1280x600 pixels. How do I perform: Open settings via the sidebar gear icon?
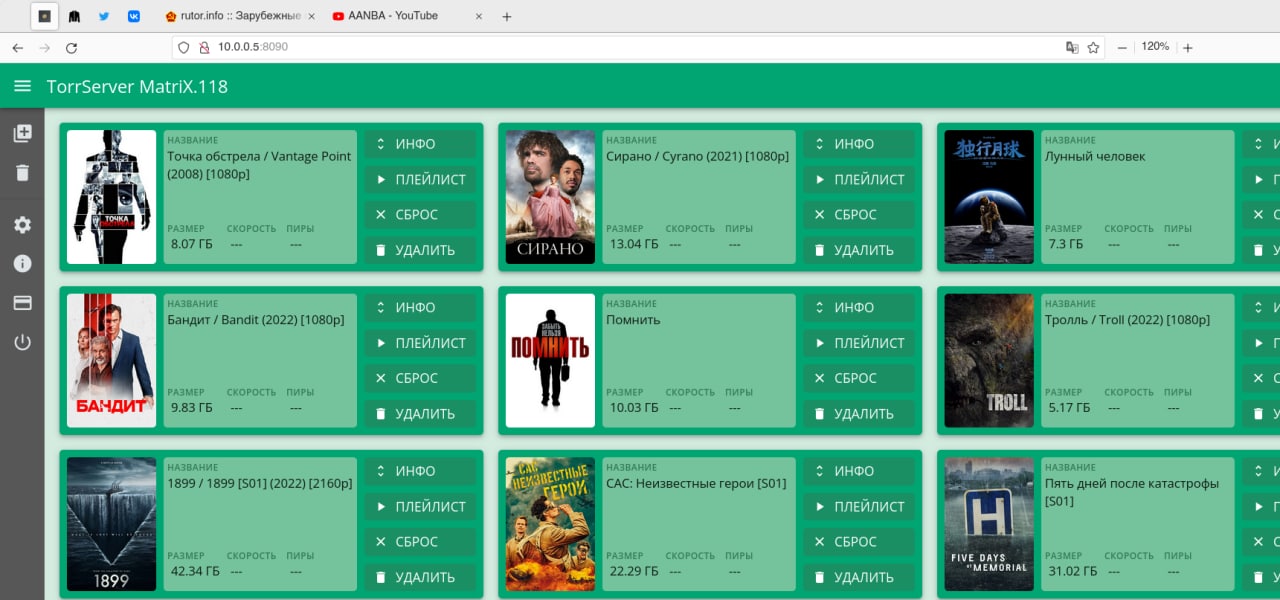22,225
